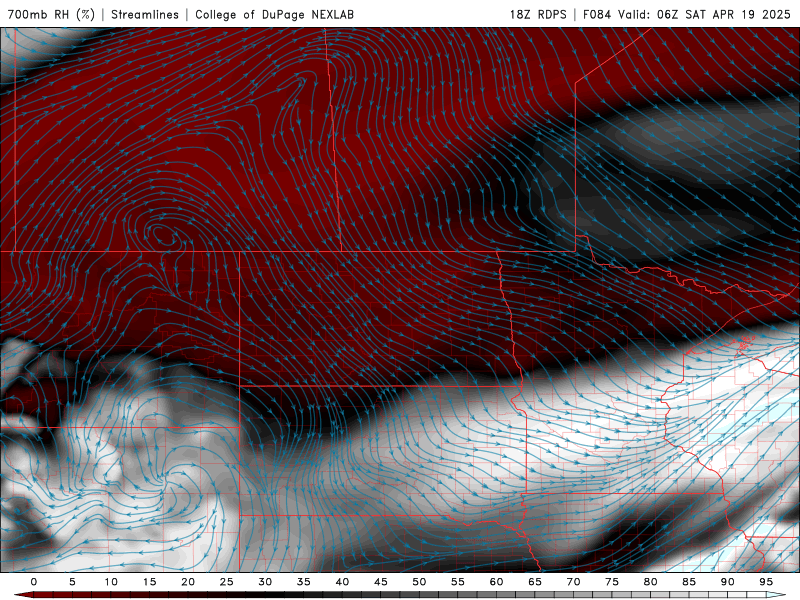Click the "45" colorbar tick label
The width and height of the screenshot is (800, 600).
point(381,582)
